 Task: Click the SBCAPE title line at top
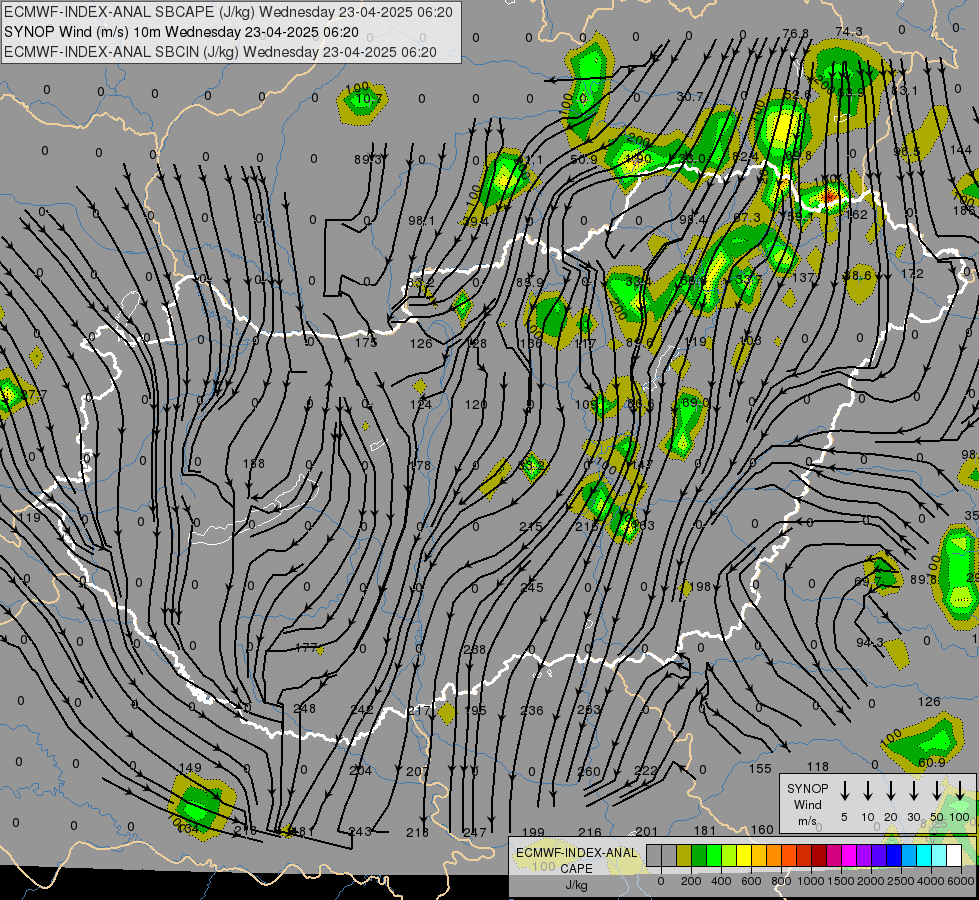228,12
